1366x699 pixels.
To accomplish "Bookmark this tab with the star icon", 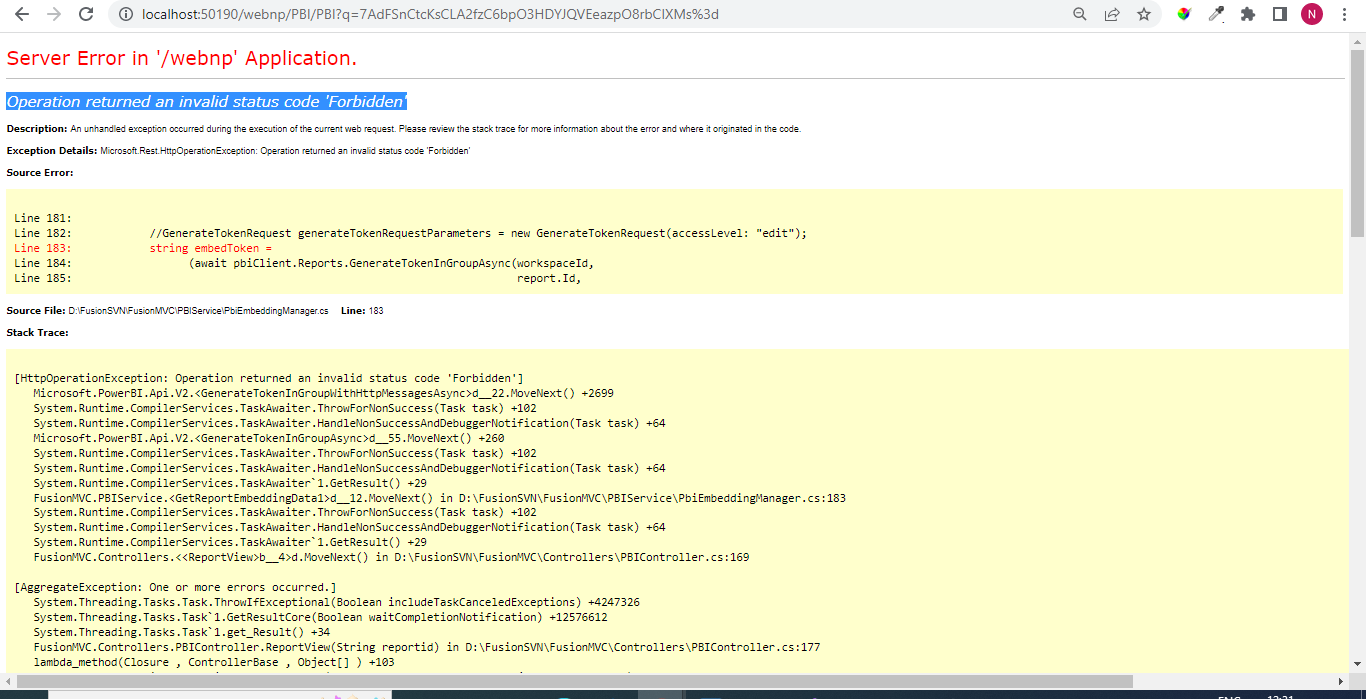I will tap(1144, 14).
